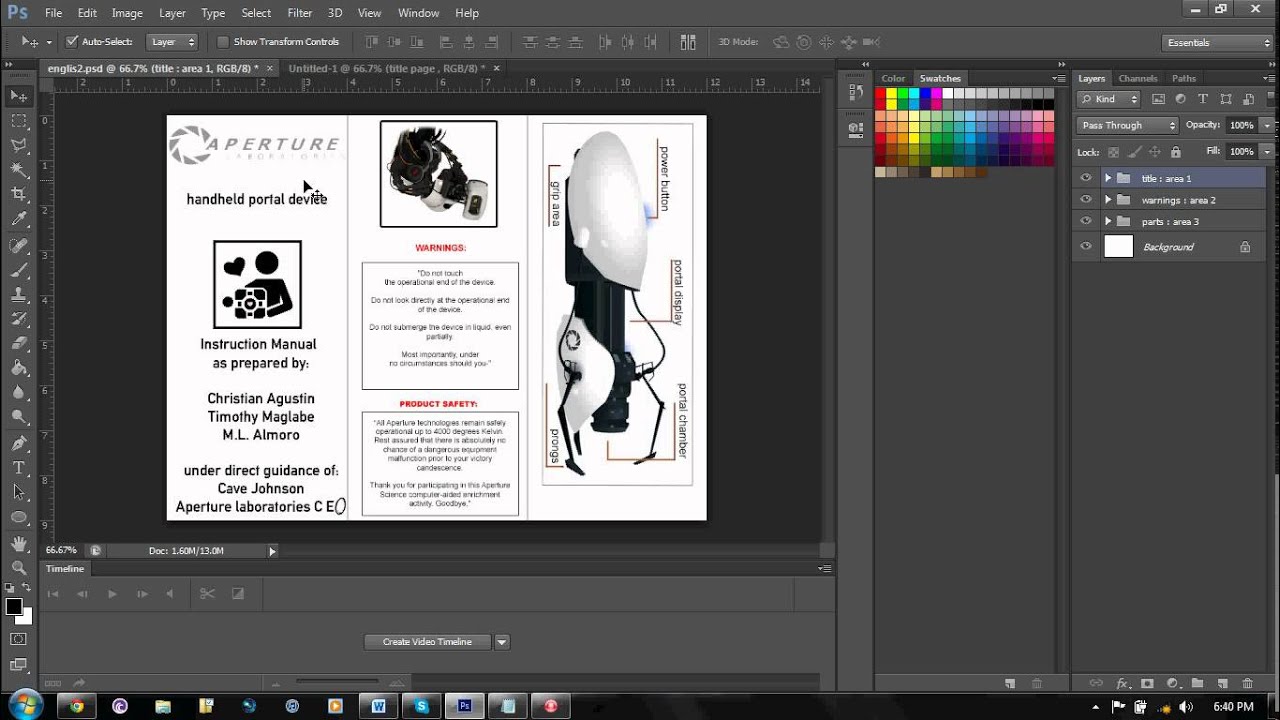Expand the 'parts : area 3' group

(x=1107, y=222)
